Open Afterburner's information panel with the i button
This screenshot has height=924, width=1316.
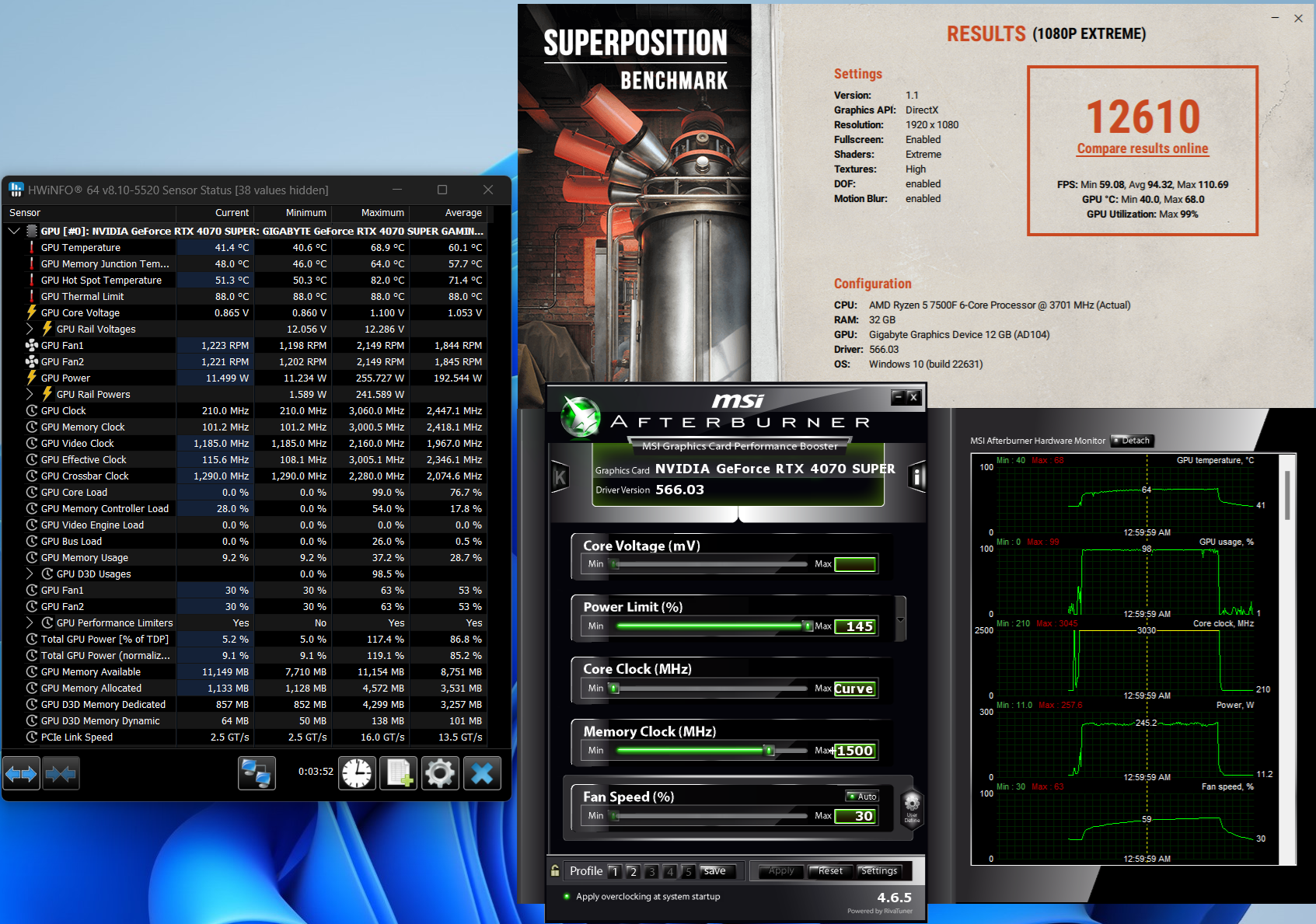pos(917,477)
